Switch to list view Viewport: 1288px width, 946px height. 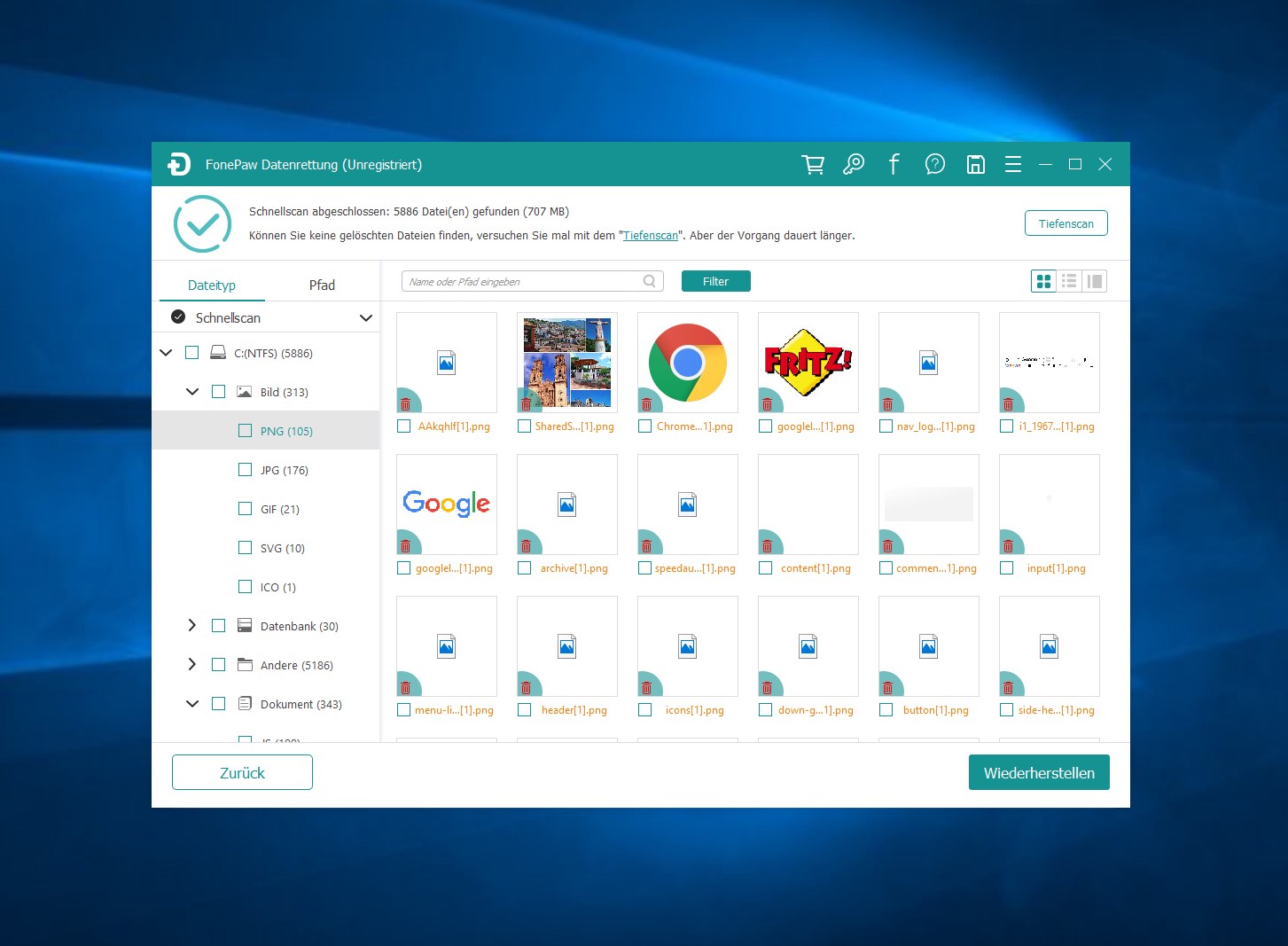tap(1069, 281)
